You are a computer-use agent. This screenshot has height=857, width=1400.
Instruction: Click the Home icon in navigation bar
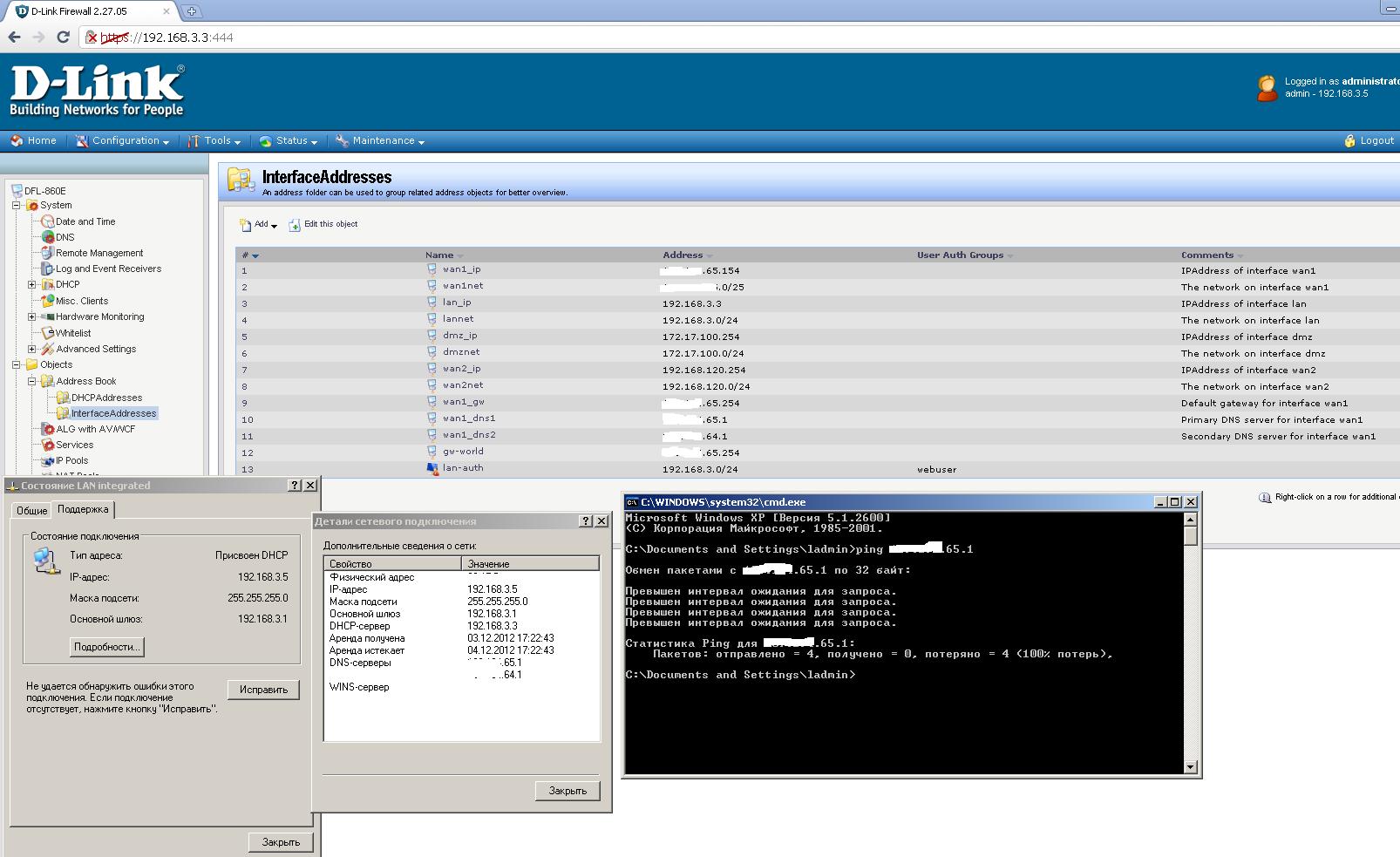[17, 140]
